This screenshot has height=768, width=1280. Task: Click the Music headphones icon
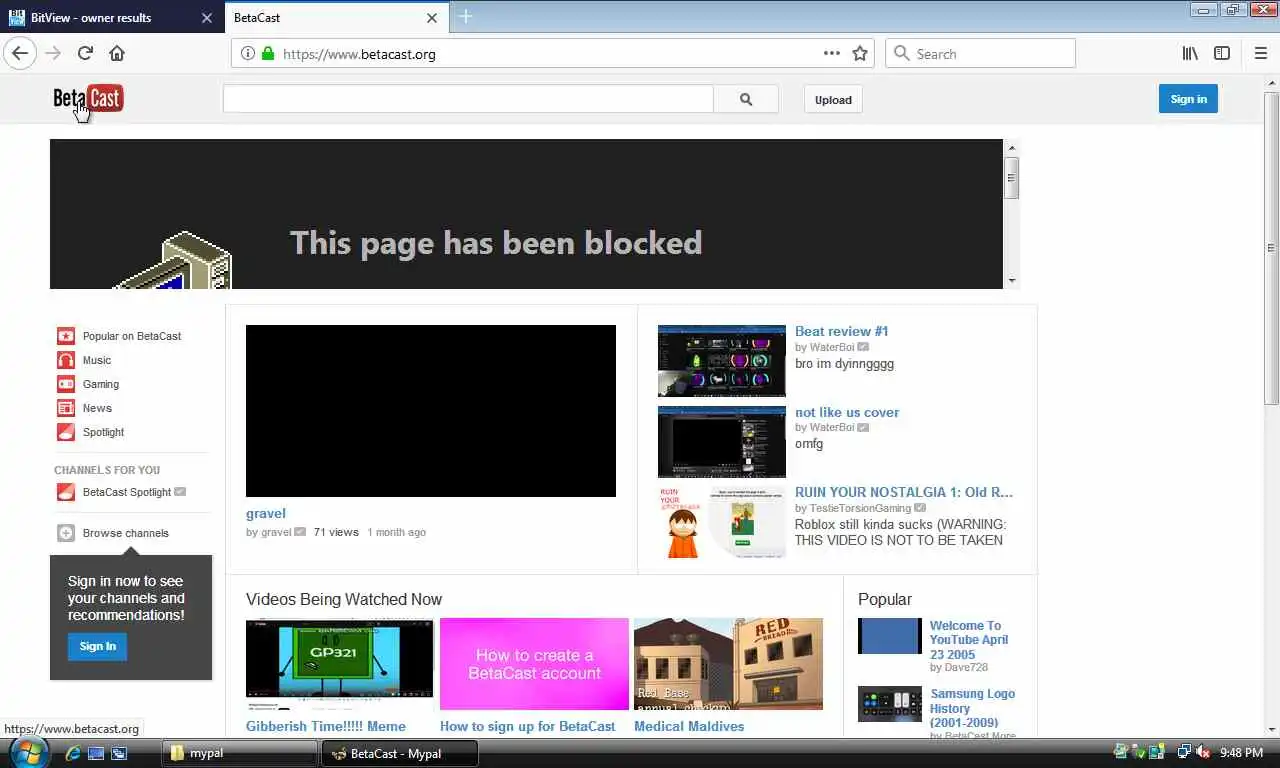[66, 360]
